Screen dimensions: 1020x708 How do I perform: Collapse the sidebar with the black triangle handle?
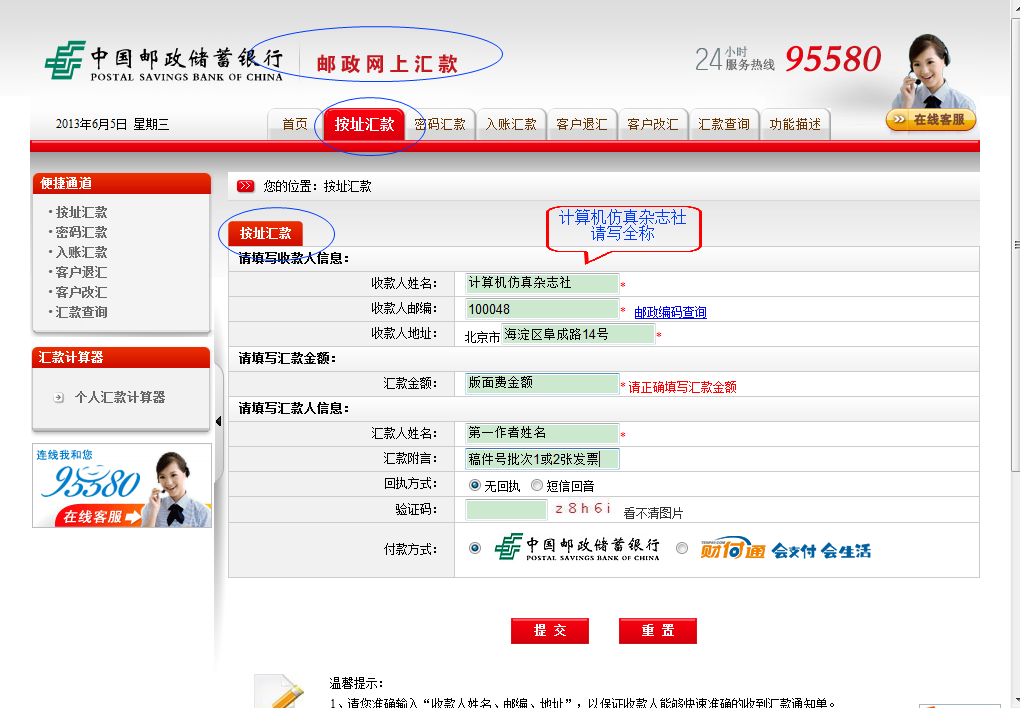tap(218, 421)
